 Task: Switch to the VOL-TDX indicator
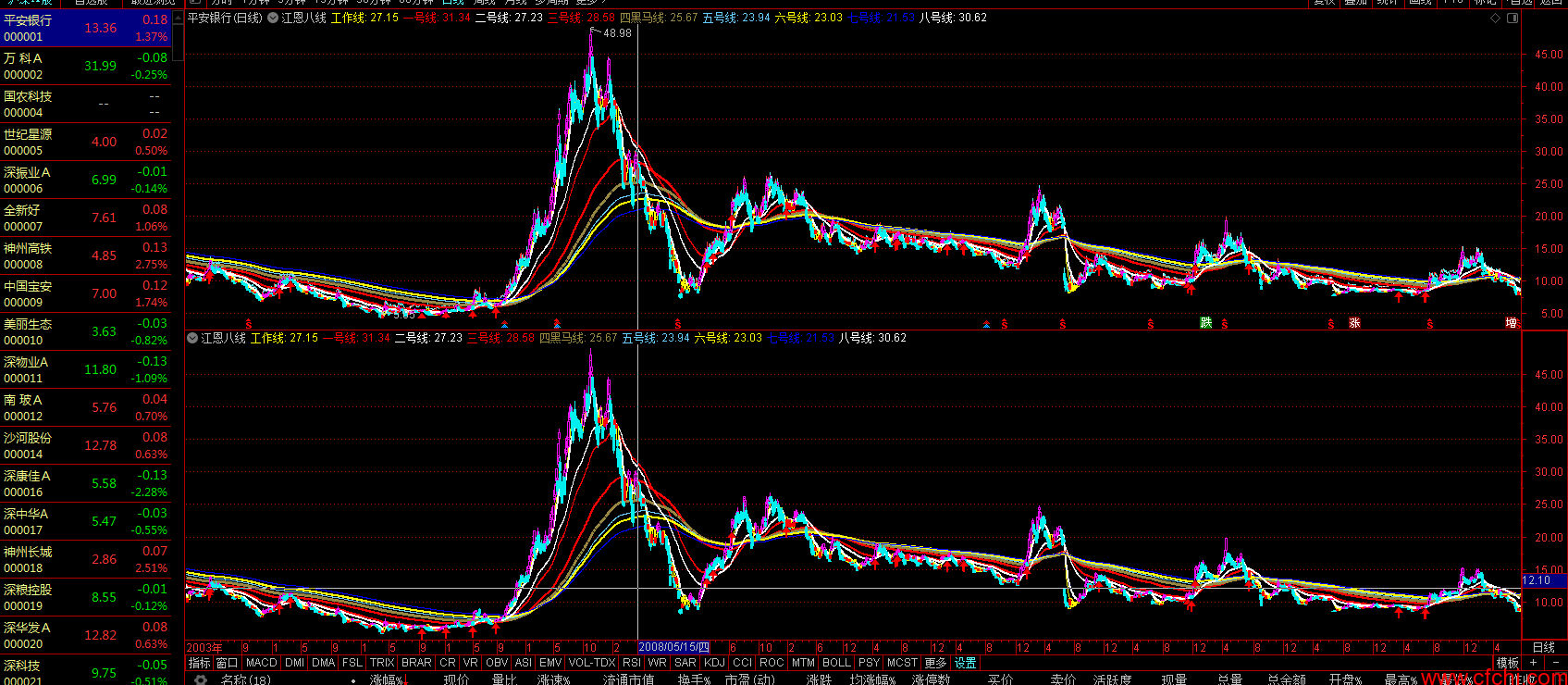click(592, 663)
